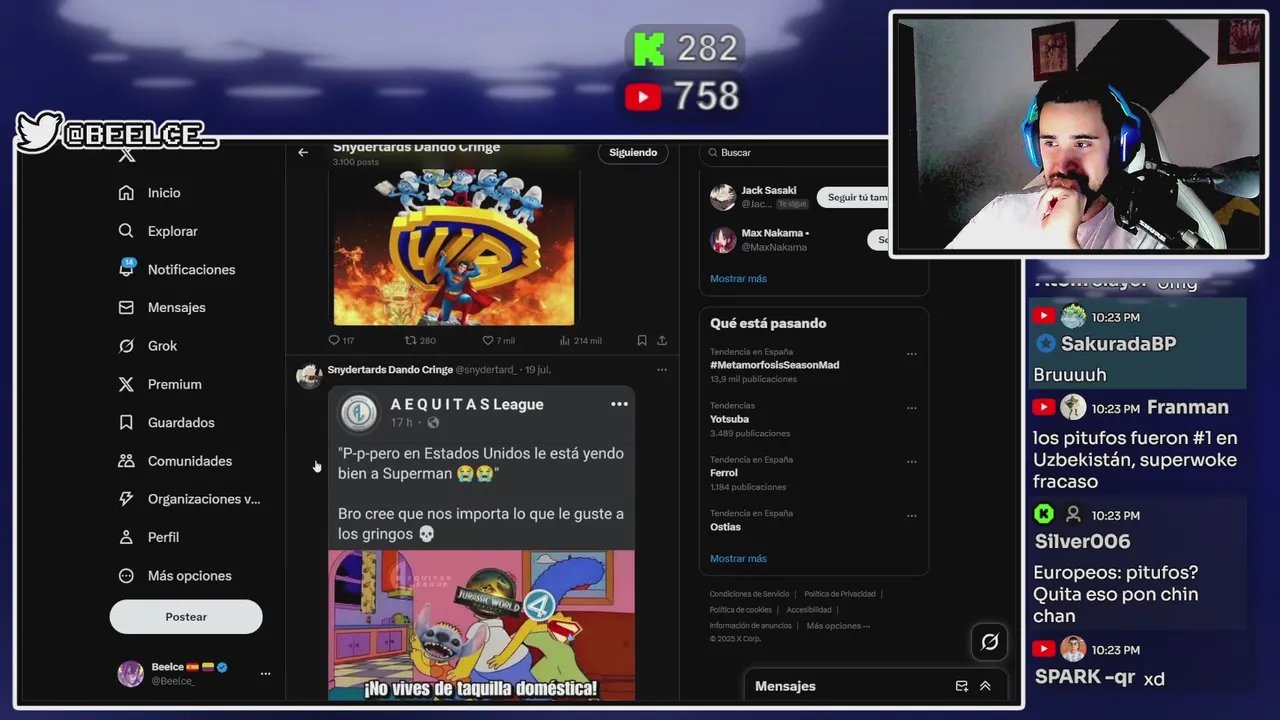The width and height of the screenshot is (1280, 720).
Task: Click Política de Privacidad footer link
Action: [840, 594]
